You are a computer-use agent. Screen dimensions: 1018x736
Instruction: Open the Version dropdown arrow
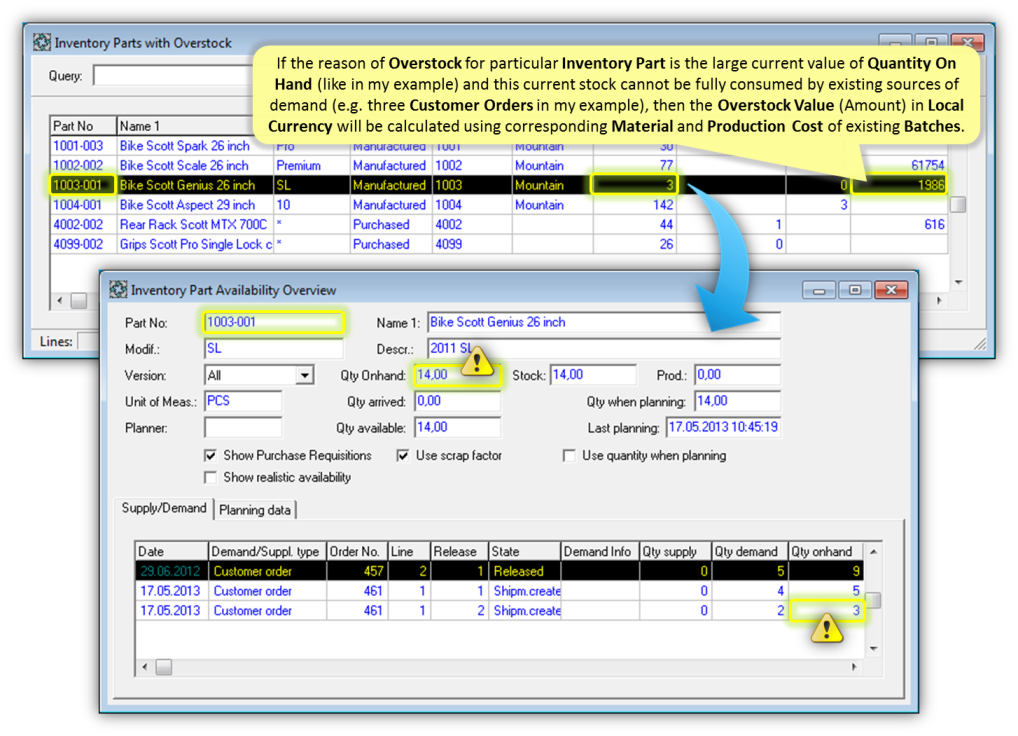coord(304,375)
